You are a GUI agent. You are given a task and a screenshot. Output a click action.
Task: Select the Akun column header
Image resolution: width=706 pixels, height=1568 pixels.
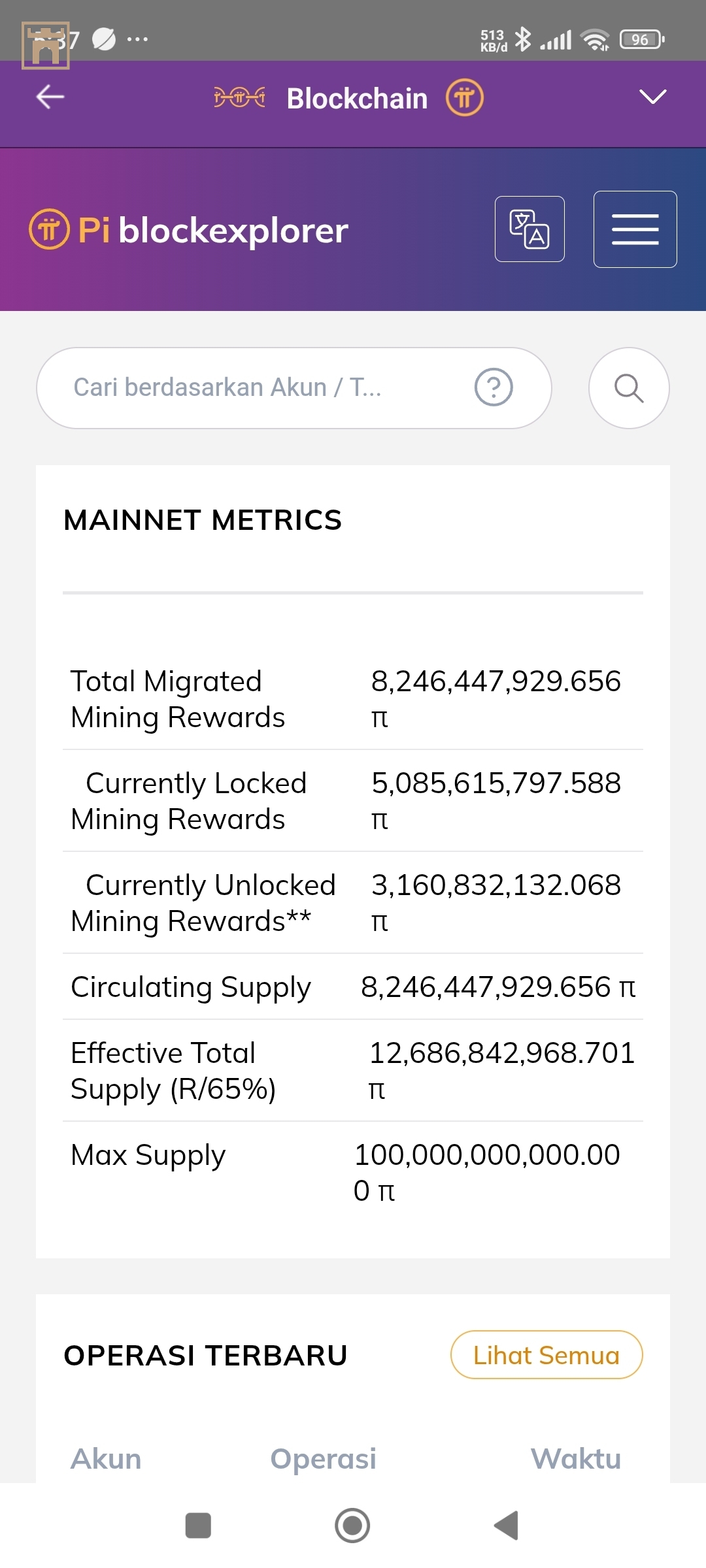pos(106,1459)
